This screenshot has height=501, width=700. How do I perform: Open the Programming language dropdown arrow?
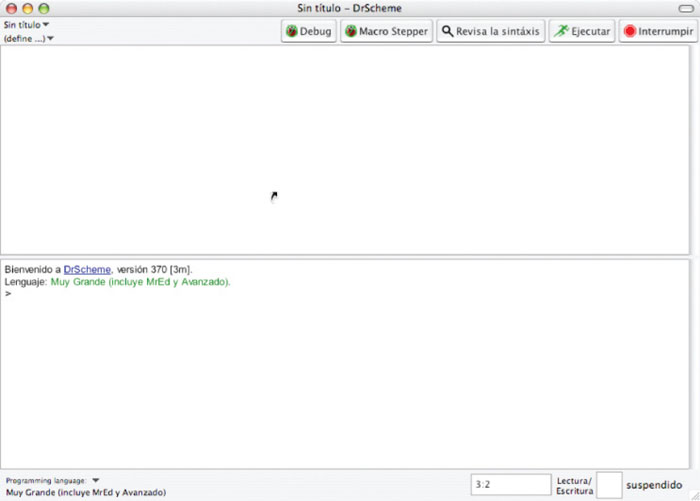(96, 480)
